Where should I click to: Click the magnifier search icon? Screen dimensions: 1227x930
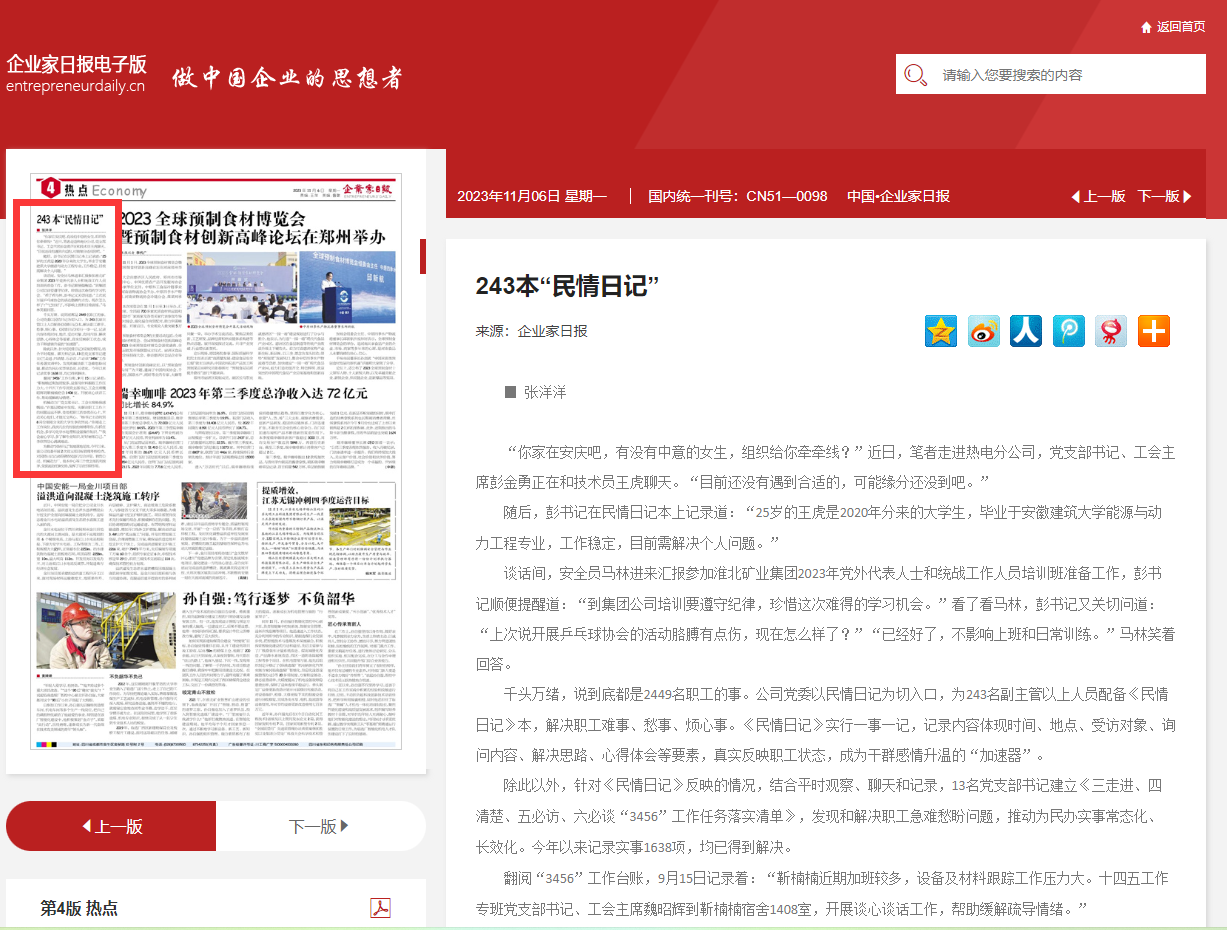914,75
